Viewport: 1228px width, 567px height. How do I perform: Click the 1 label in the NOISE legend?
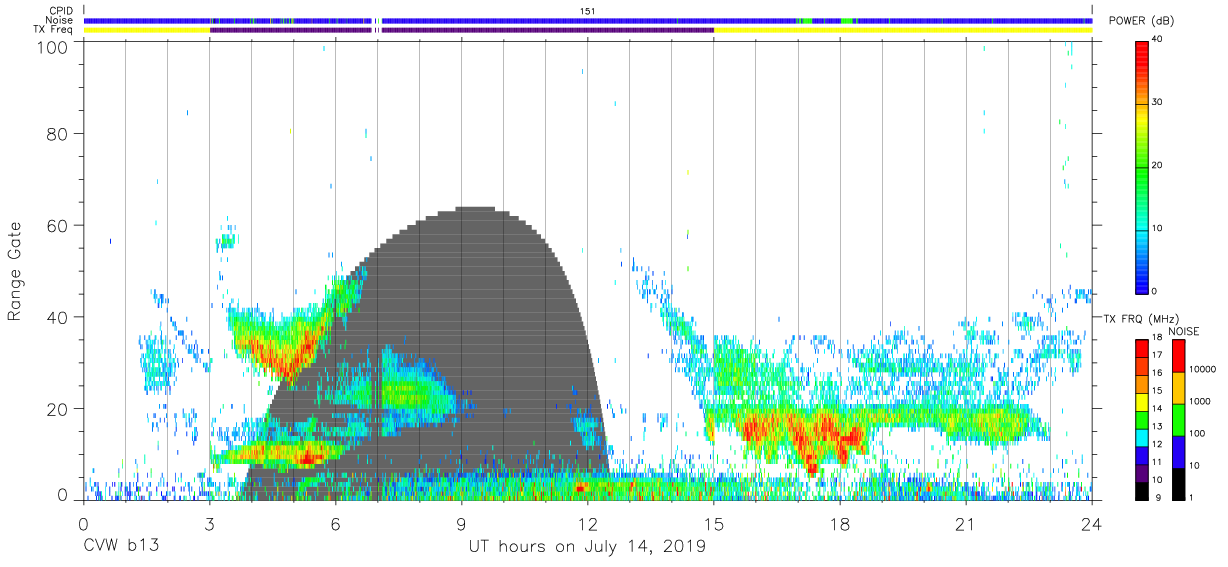click(x=1193, y=497)
